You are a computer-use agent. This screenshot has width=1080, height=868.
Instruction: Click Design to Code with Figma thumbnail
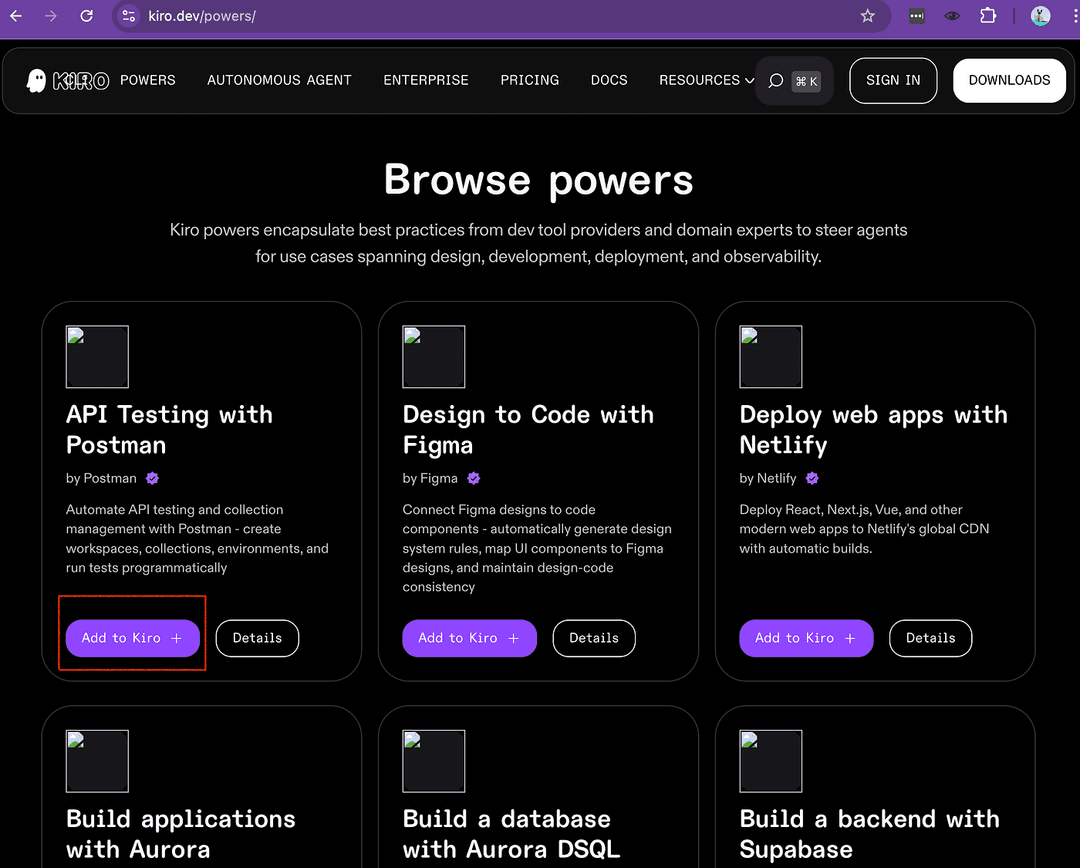pyautogui.click(x=434, y=357)
